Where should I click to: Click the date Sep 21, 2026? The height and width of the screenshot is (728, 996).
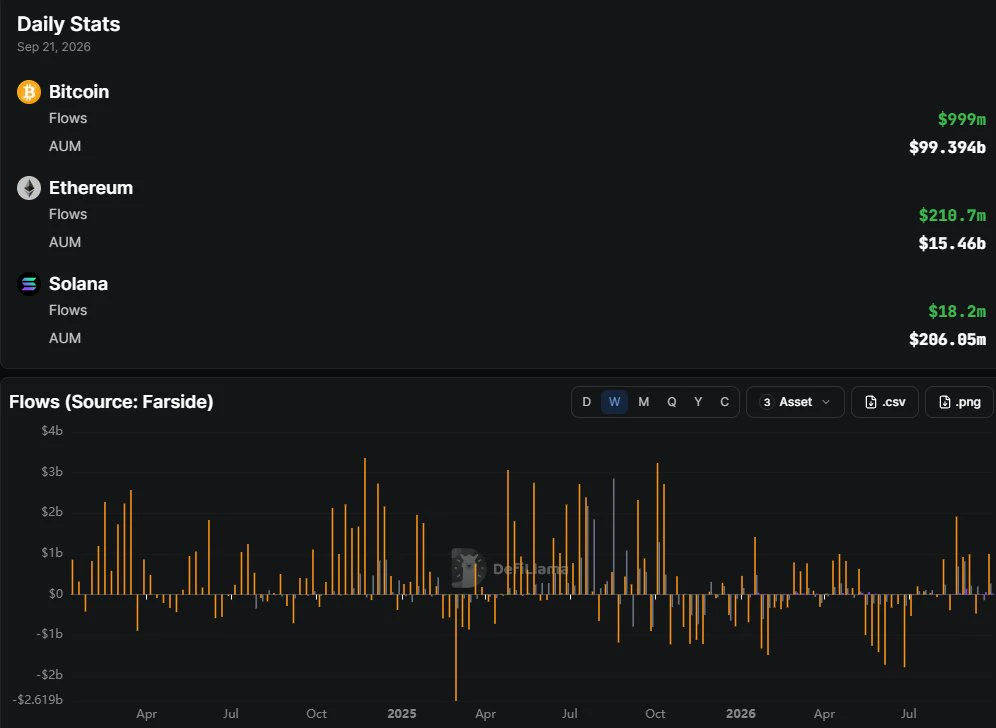[x=54, y=47]
